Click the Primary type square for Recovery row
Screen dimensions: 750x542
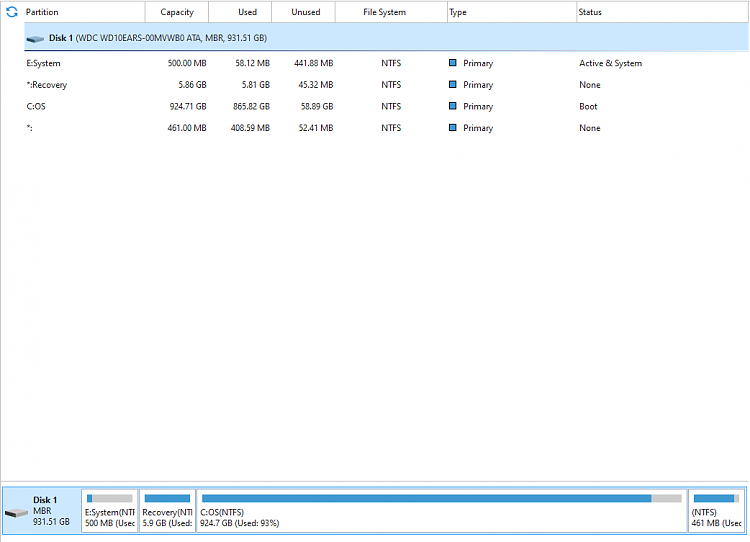(x=453, y=85)
